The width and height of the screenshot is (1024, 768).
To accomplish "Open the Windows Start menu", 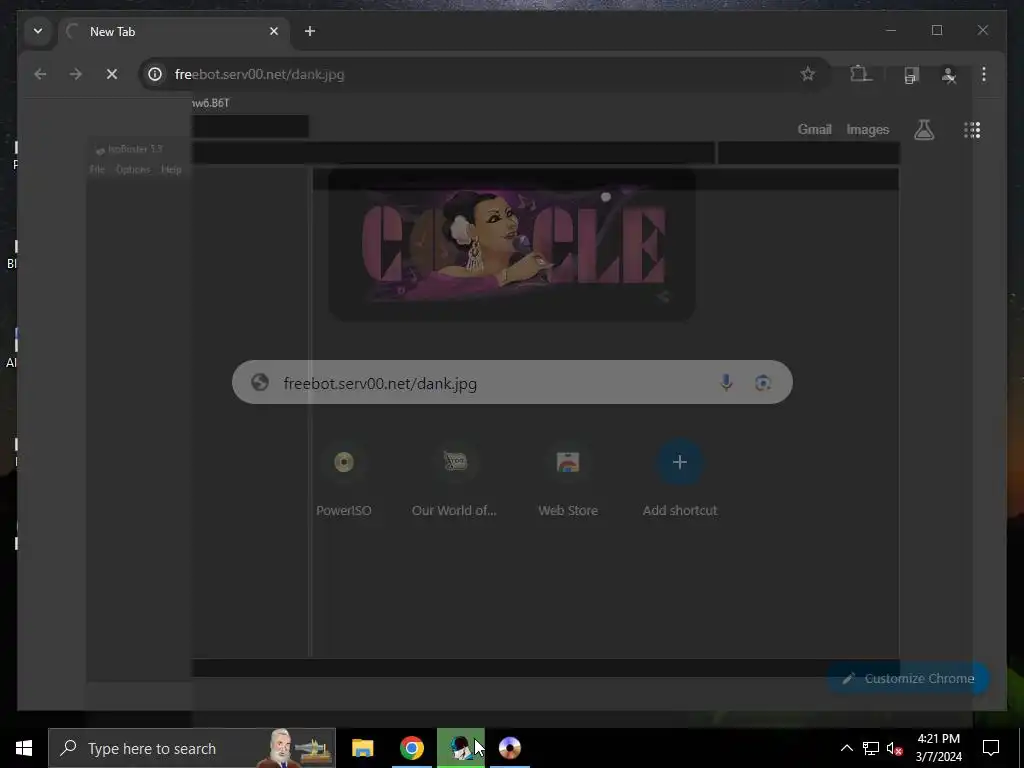I will click(x=24, y=748).
